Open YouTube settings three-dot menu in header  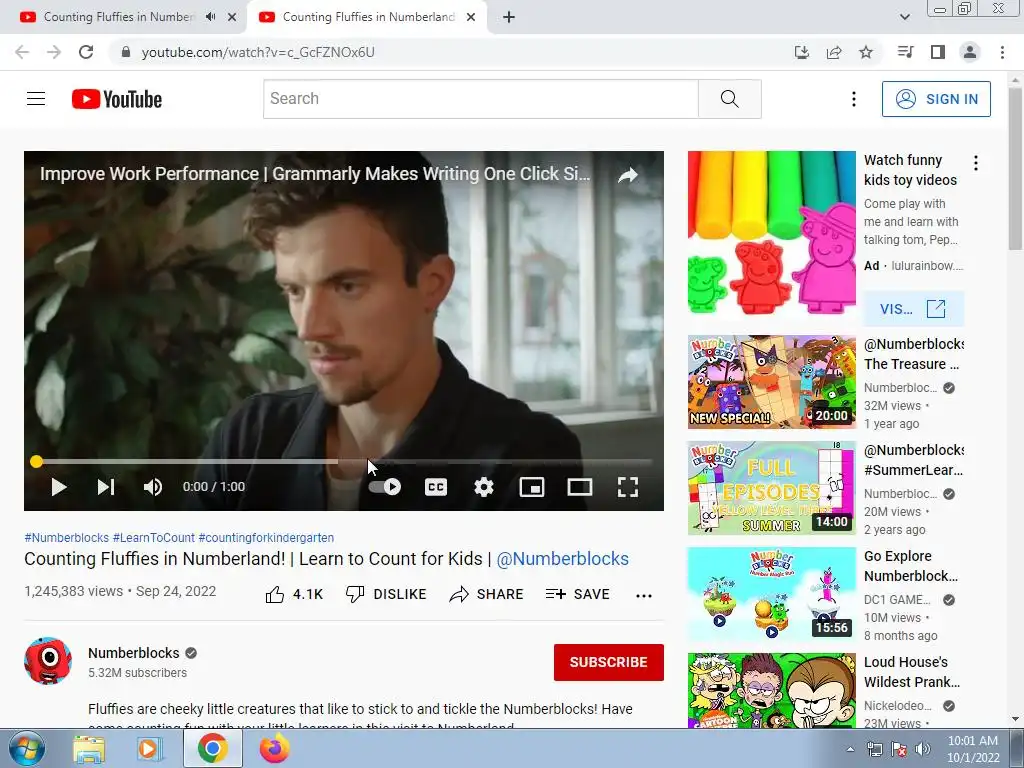pyautogui.click(x=854, y=99)
